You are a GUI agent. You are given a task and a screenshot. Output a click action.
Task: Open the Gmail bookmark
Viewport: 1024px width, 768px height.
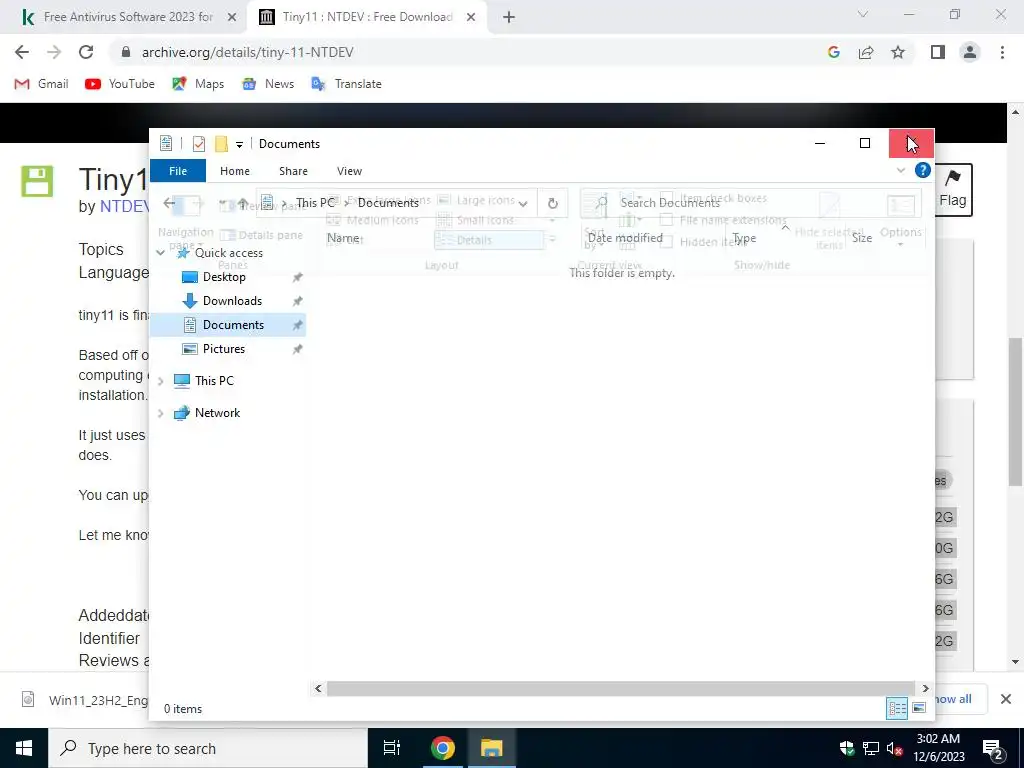(41, 84)
